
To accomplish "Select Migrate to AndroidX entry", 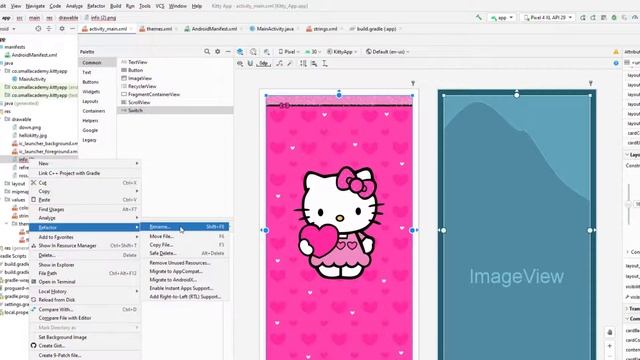I will (x=184, y=280).
